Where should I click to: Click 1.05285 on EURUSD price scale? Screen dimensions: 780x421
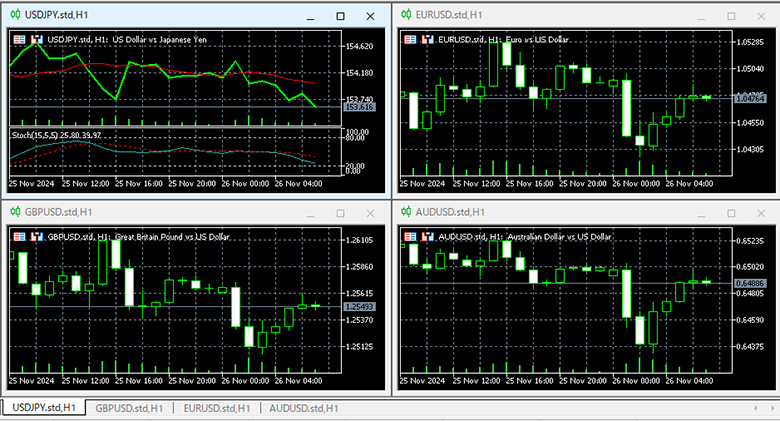[750, 42]
